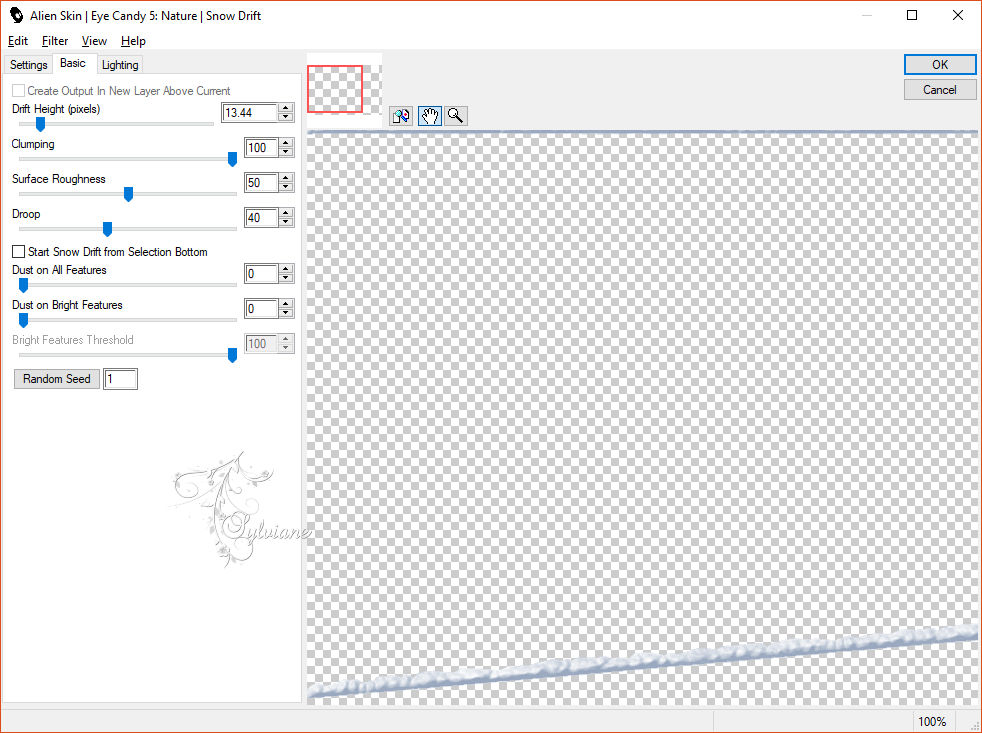Click the Clumping slider handle

(x=232, y=160)
